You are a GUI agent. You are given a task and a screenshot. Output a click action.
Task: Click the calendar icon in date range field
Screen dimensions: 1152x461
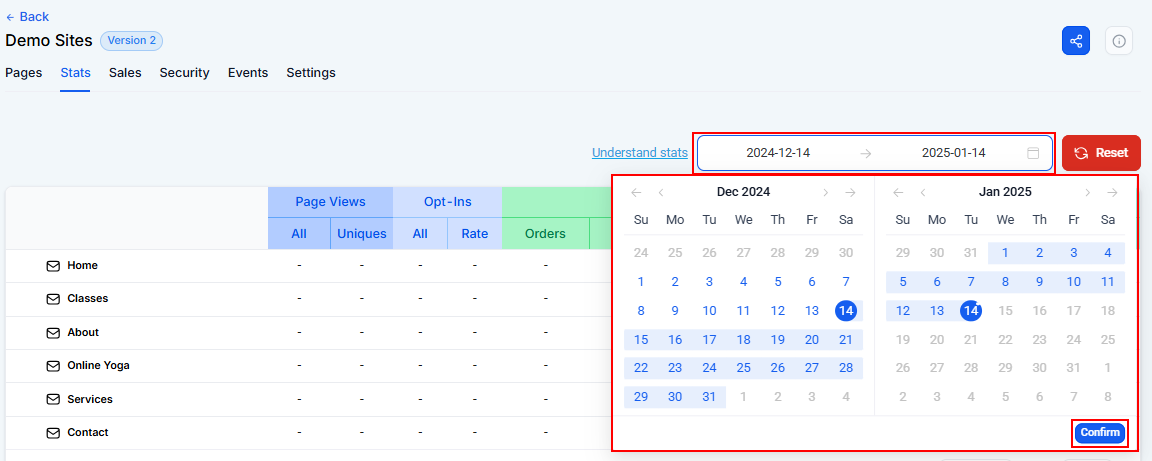[x=1033, y=154]
